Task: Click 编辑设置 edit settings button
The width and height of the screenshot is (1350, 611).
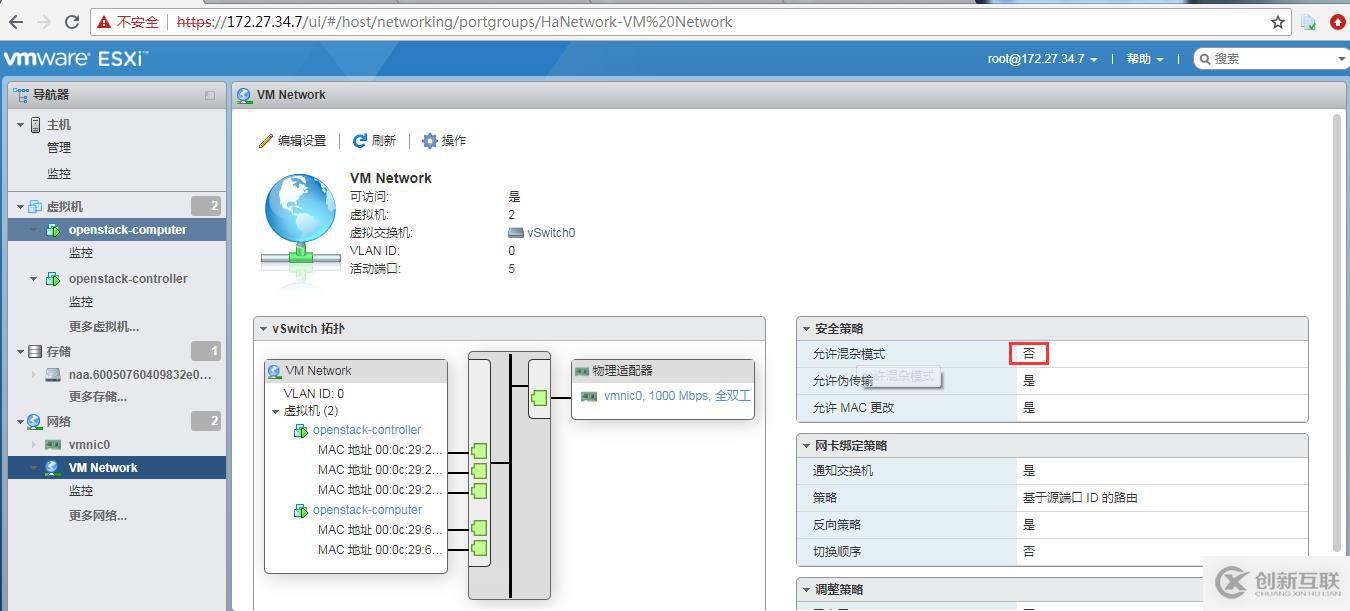Action: pos(292,141)
